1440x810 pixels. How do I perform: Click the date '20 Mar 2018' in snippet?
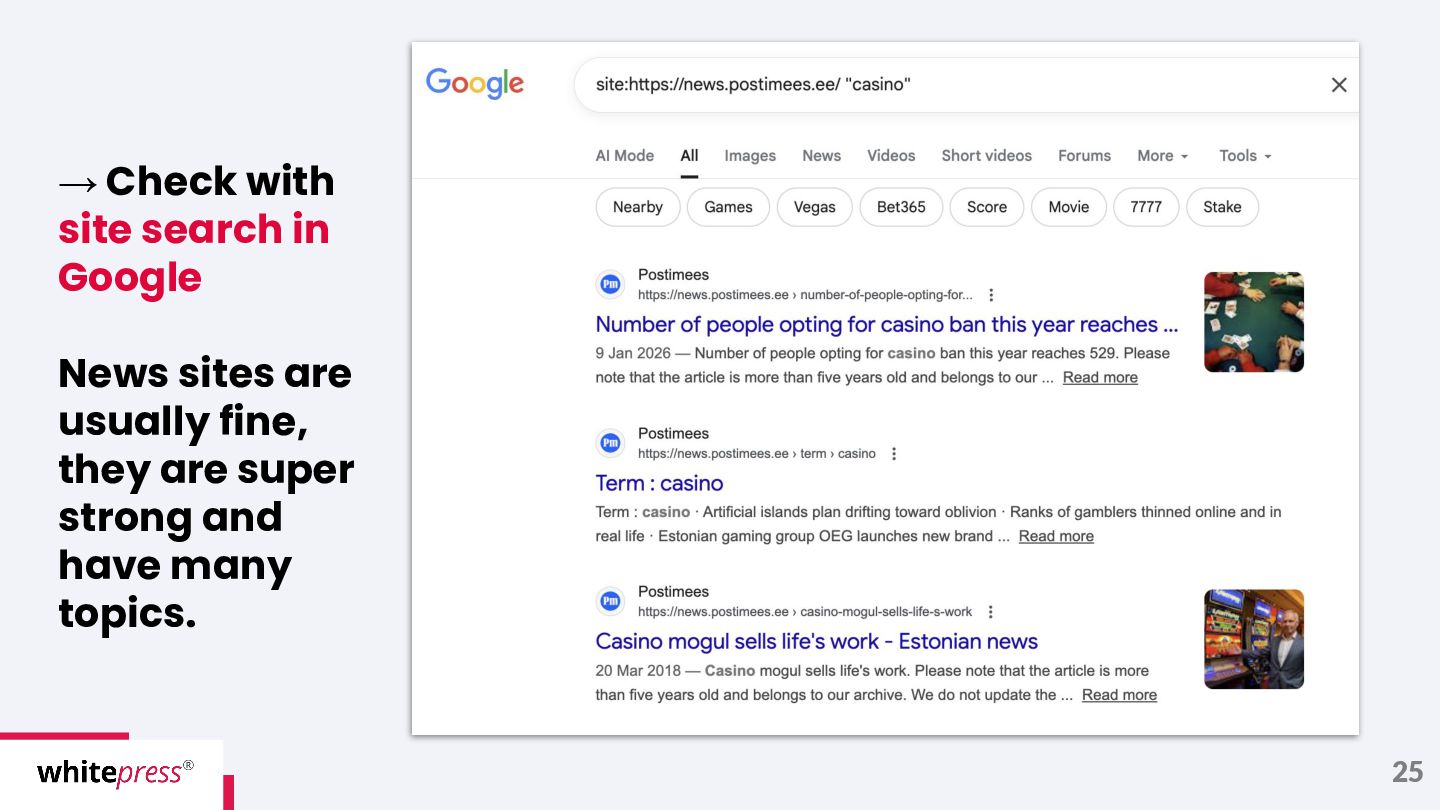pyautogui.click(x=638, y=671)
